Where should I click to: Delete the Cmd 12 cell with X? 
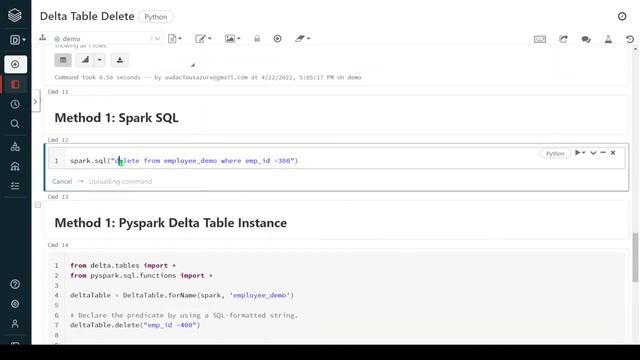point(613,153)
